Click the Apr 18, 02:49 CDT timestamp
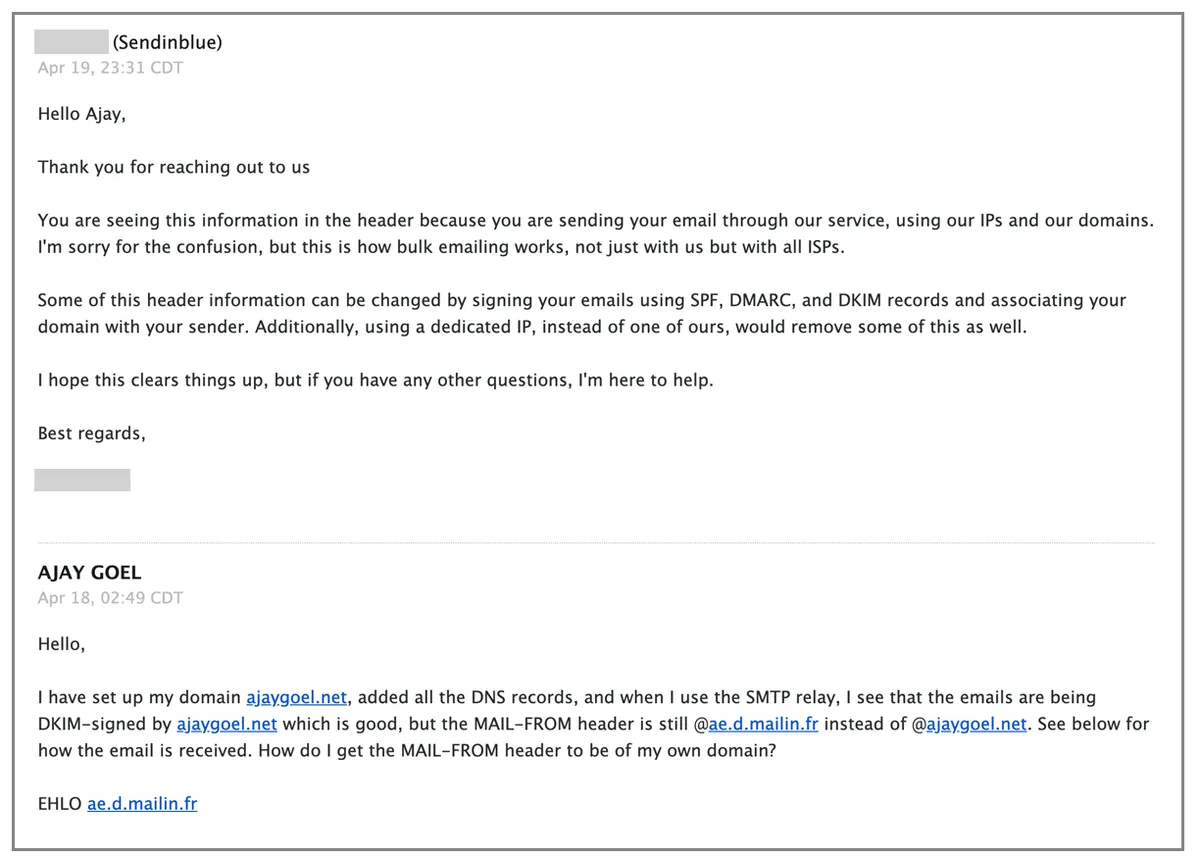 (x=110, y=597)
